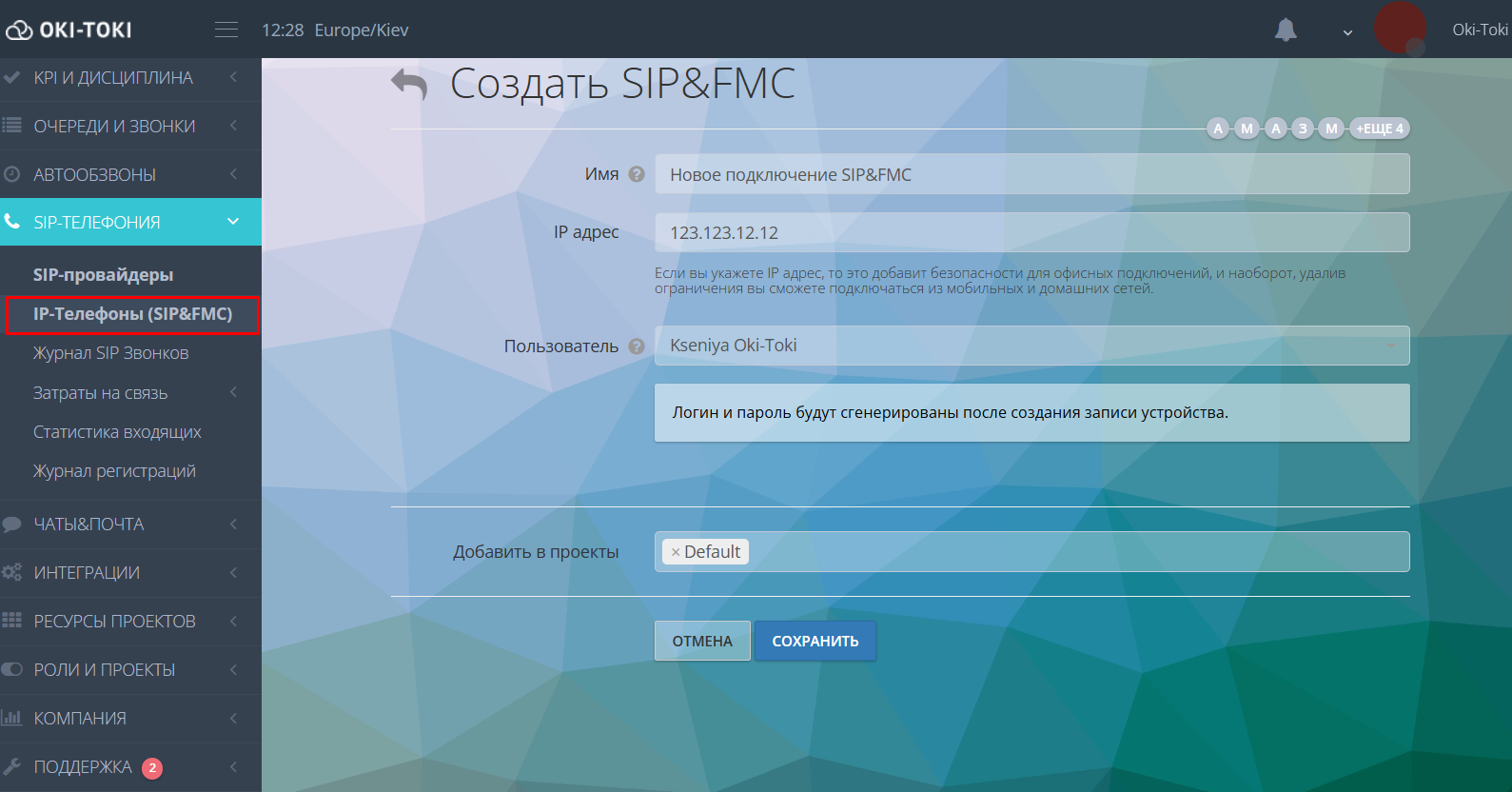1512x792 pixels.
Task: Click the Роли и проекты toggle icon
Action: (x=12, y=669)
